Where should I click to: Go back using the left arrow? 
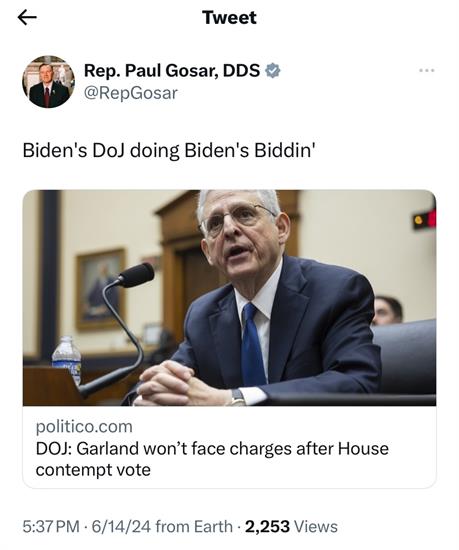coord(27,17)
